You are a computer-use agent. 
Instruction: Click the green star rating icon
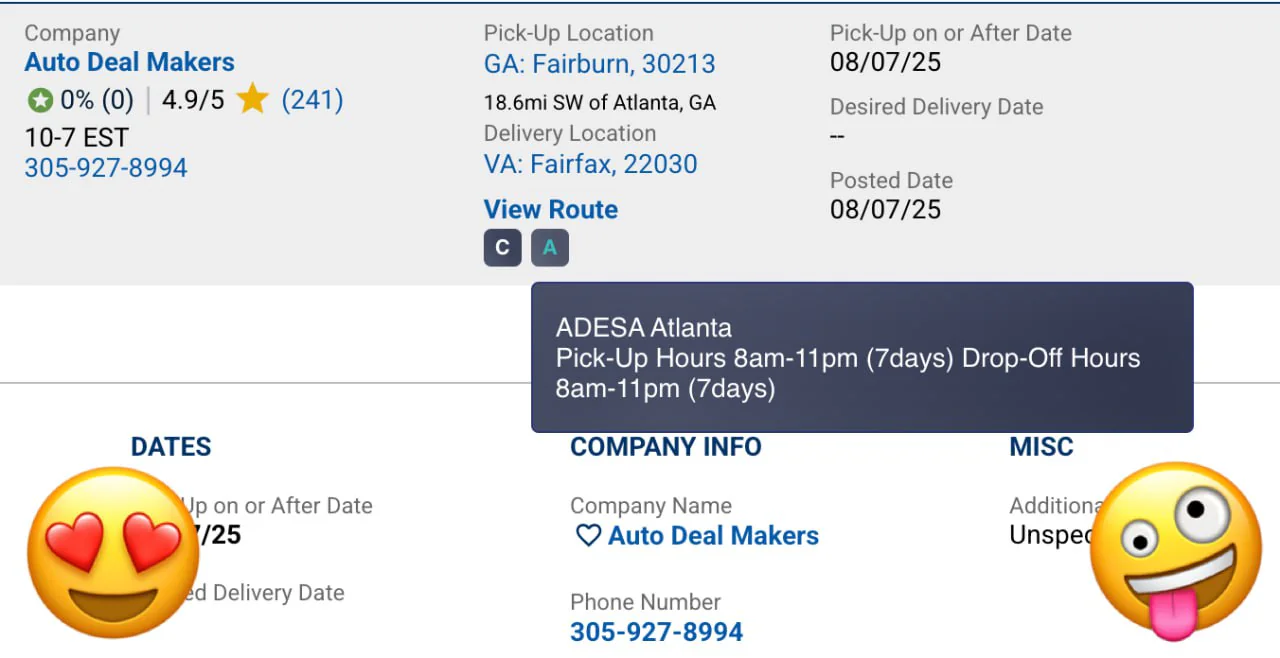pos(40,100)
